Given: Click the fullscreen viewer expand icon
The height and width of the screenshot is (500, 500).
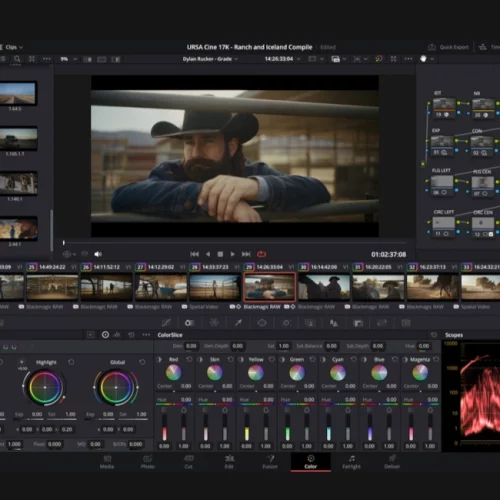Looking at the screenshot, I should point(393,59).
